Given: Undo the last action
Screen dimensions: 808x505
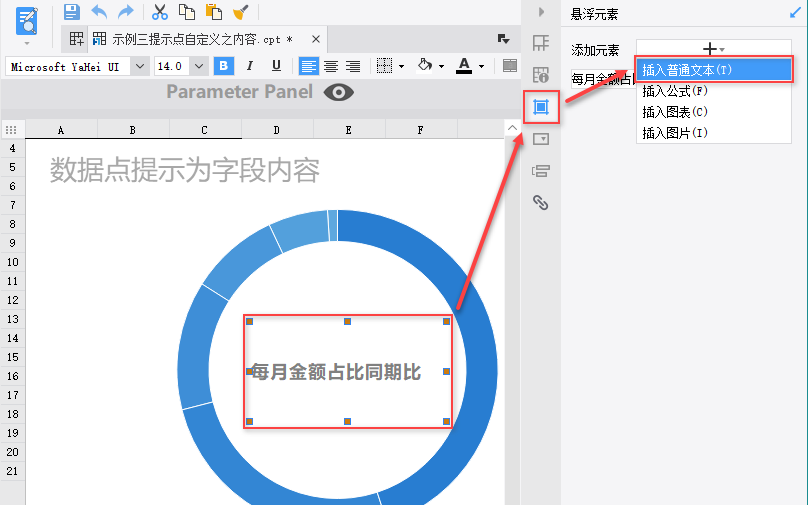Looking at the screenshot, I should pyautogui.click(x=99, y=11).
